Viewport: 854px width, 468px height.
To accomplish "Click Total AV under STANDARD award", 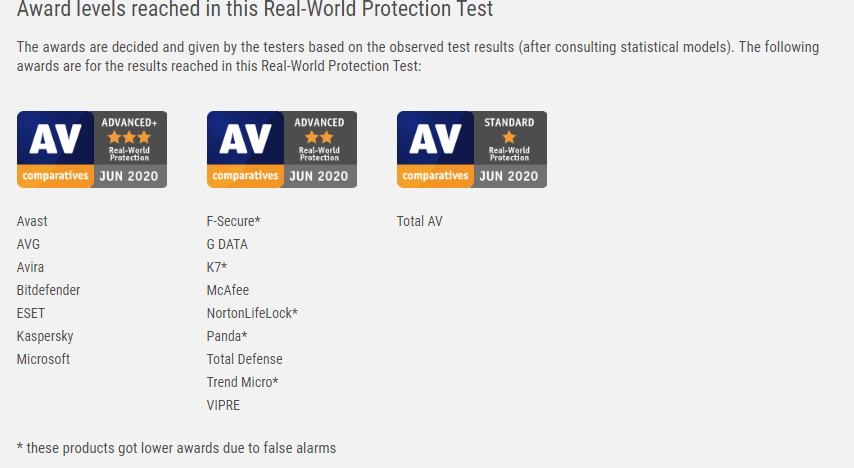I will (420, 221).
